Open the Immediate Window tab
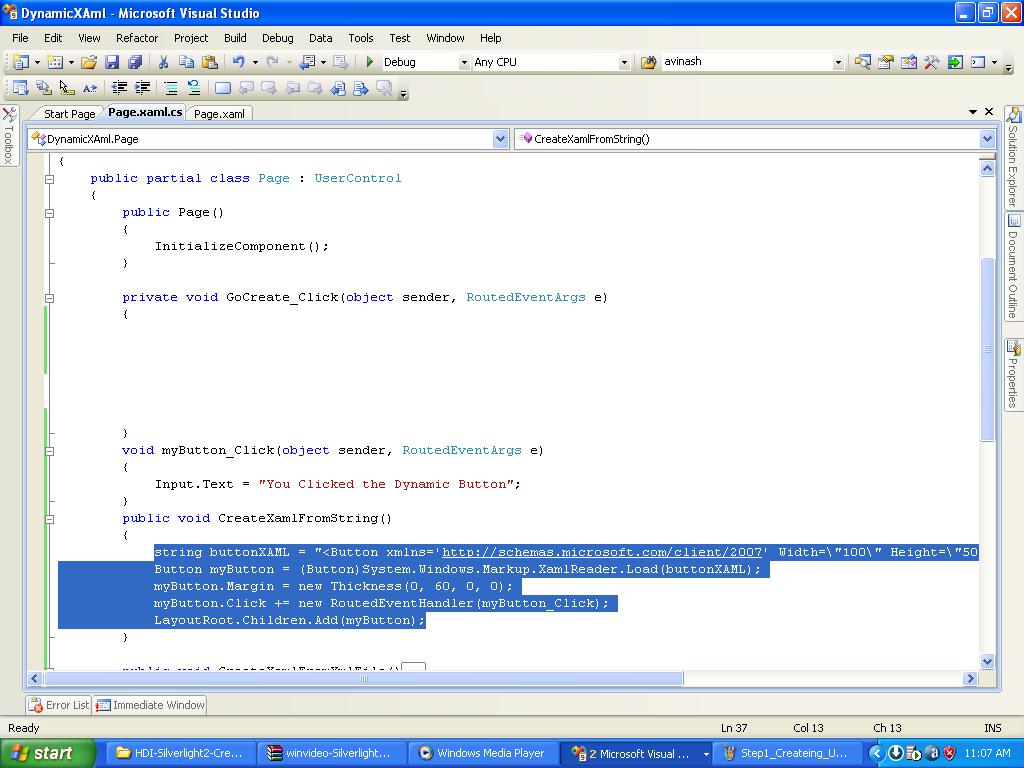Viewport: 1024px width, 768px height. click(x=150, y=705)
